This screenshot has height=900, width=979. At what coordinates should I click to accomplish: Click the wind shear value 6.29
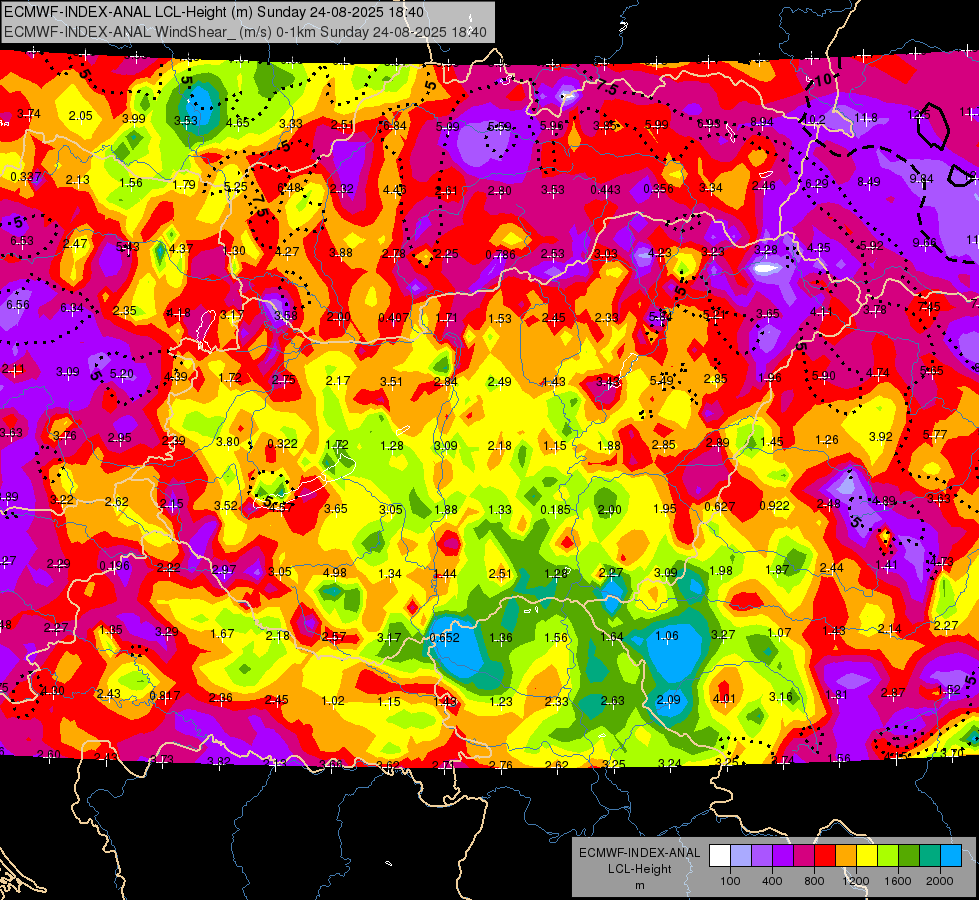pos(817,184)
